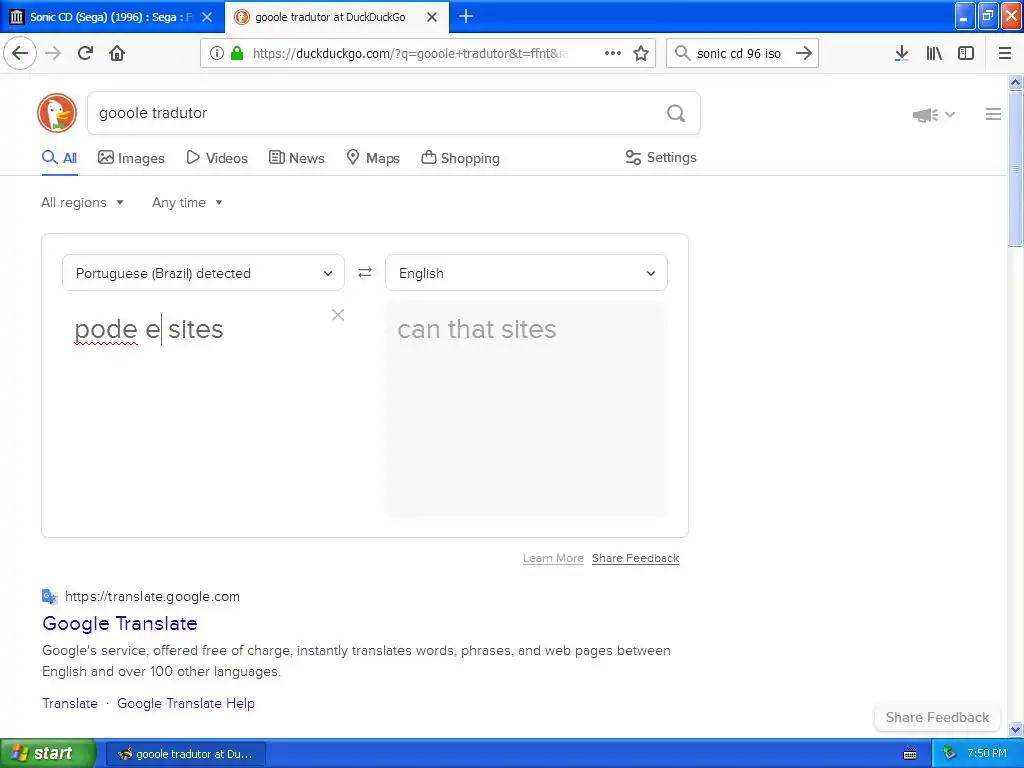The height and width of the screenshot is (768, 1024).
Task: Switch to Maps results
Action: pos(372,158)
